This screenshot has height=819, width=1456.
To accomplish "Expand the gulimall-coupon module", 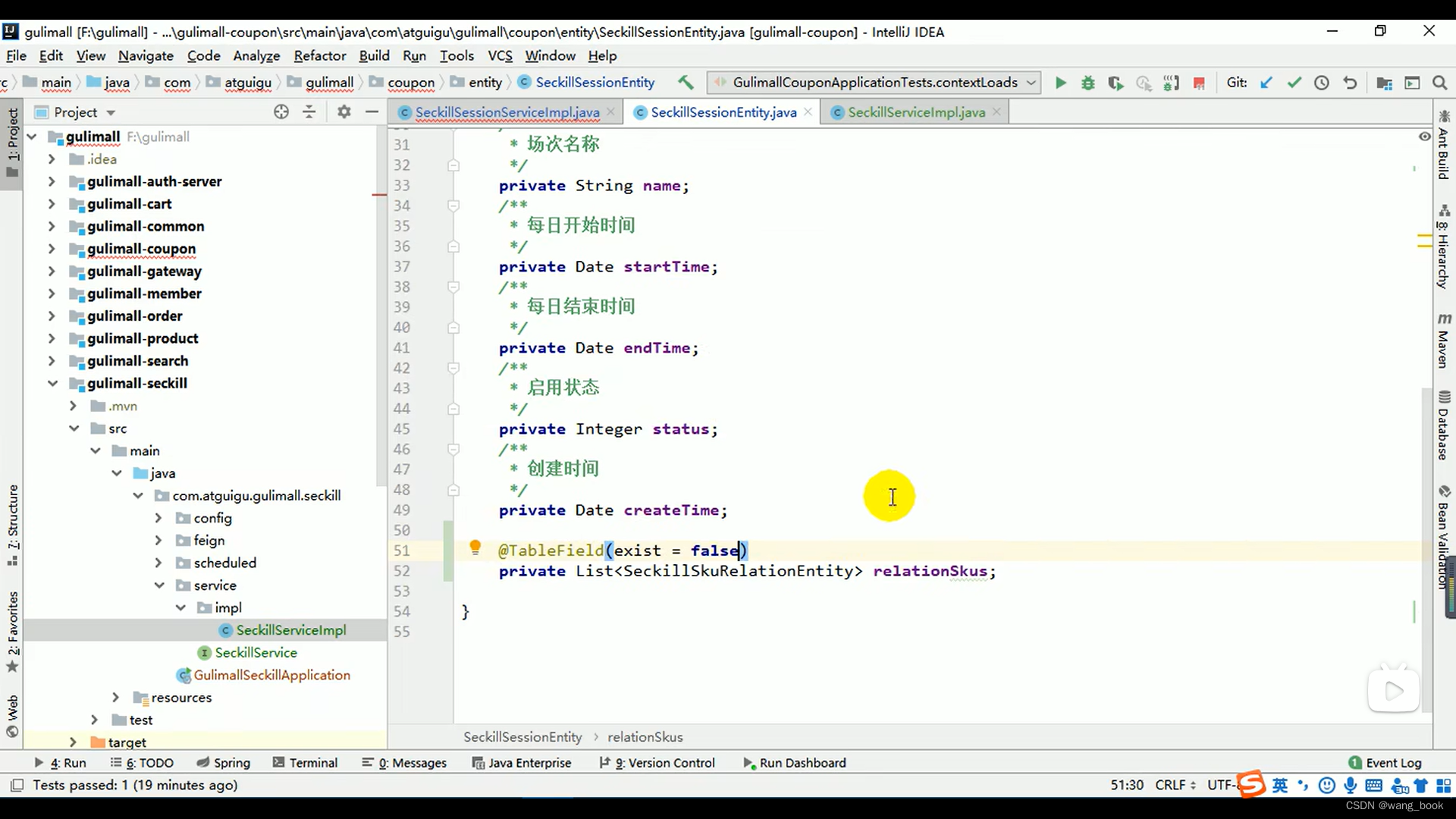I will point(51,248).
